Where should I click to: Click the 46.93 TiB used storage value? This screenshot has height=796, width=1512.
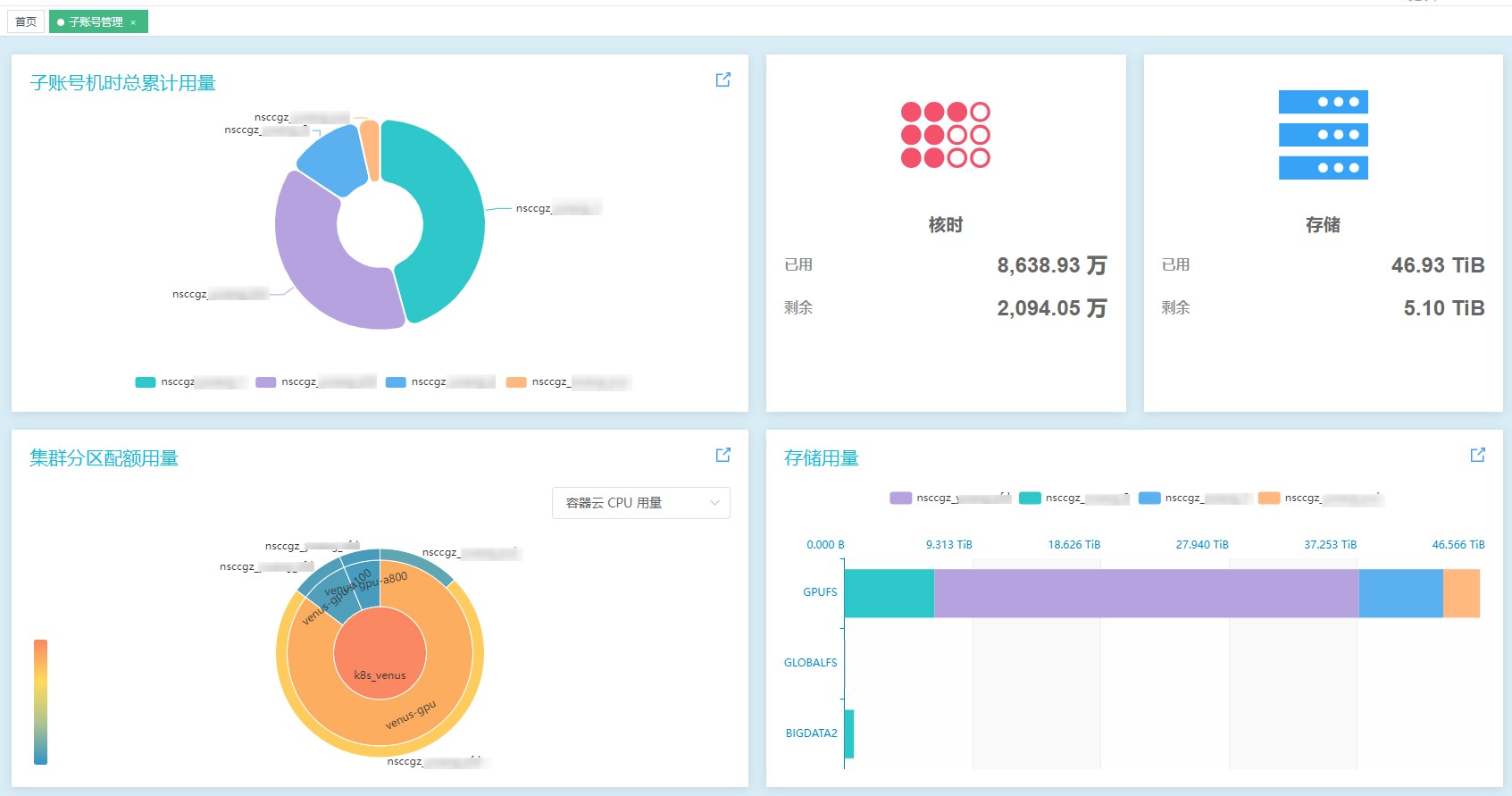click(x=1438, y=265)
